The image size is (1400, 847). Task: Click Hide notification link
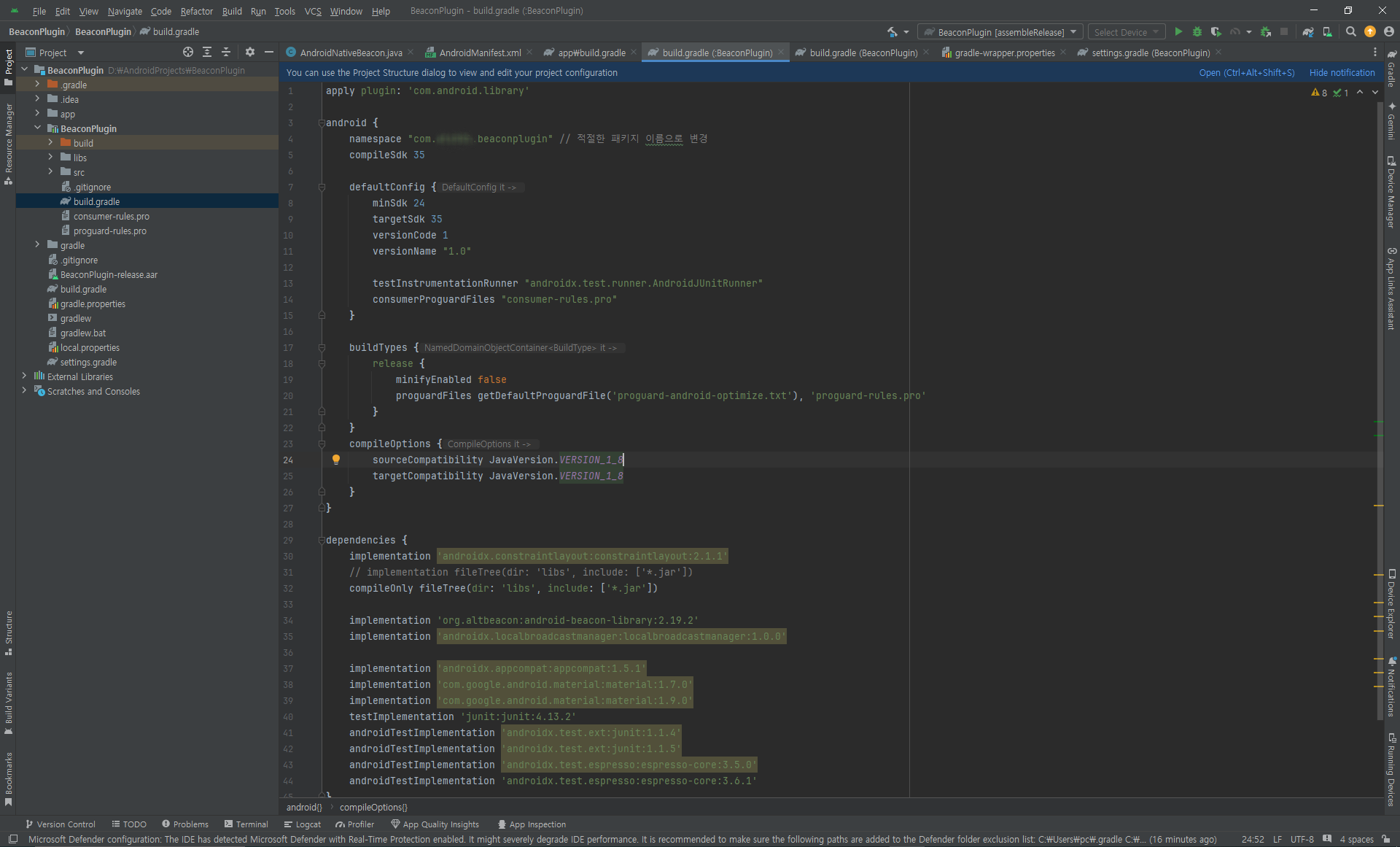click(x=1342, y=72)
